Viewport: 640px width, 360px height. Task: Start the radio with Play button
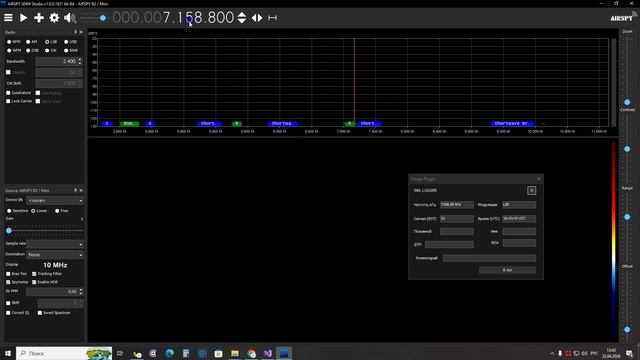[x=24, y=18]
